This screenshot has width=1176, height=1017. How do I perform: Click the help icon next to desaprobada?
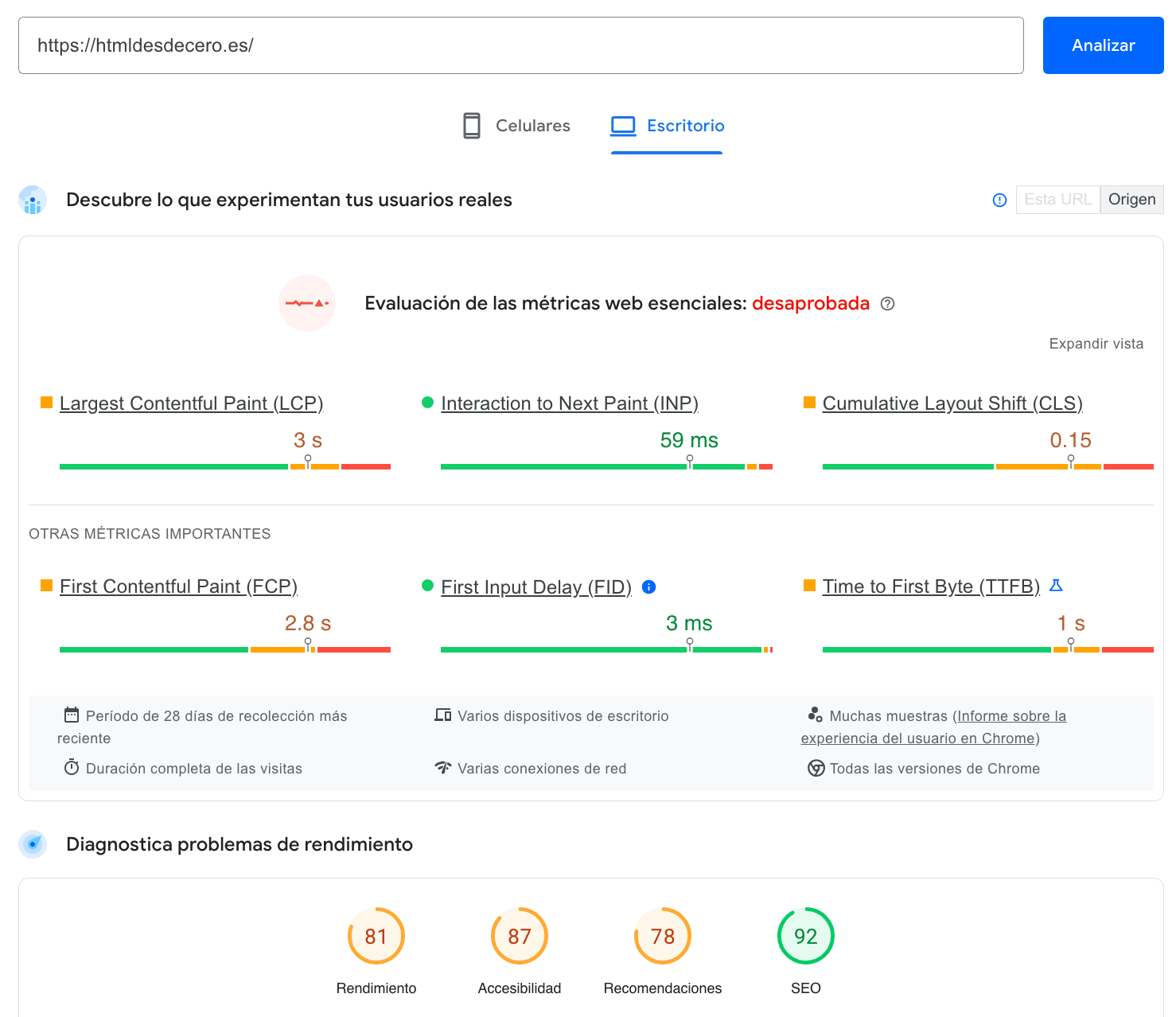887,304
